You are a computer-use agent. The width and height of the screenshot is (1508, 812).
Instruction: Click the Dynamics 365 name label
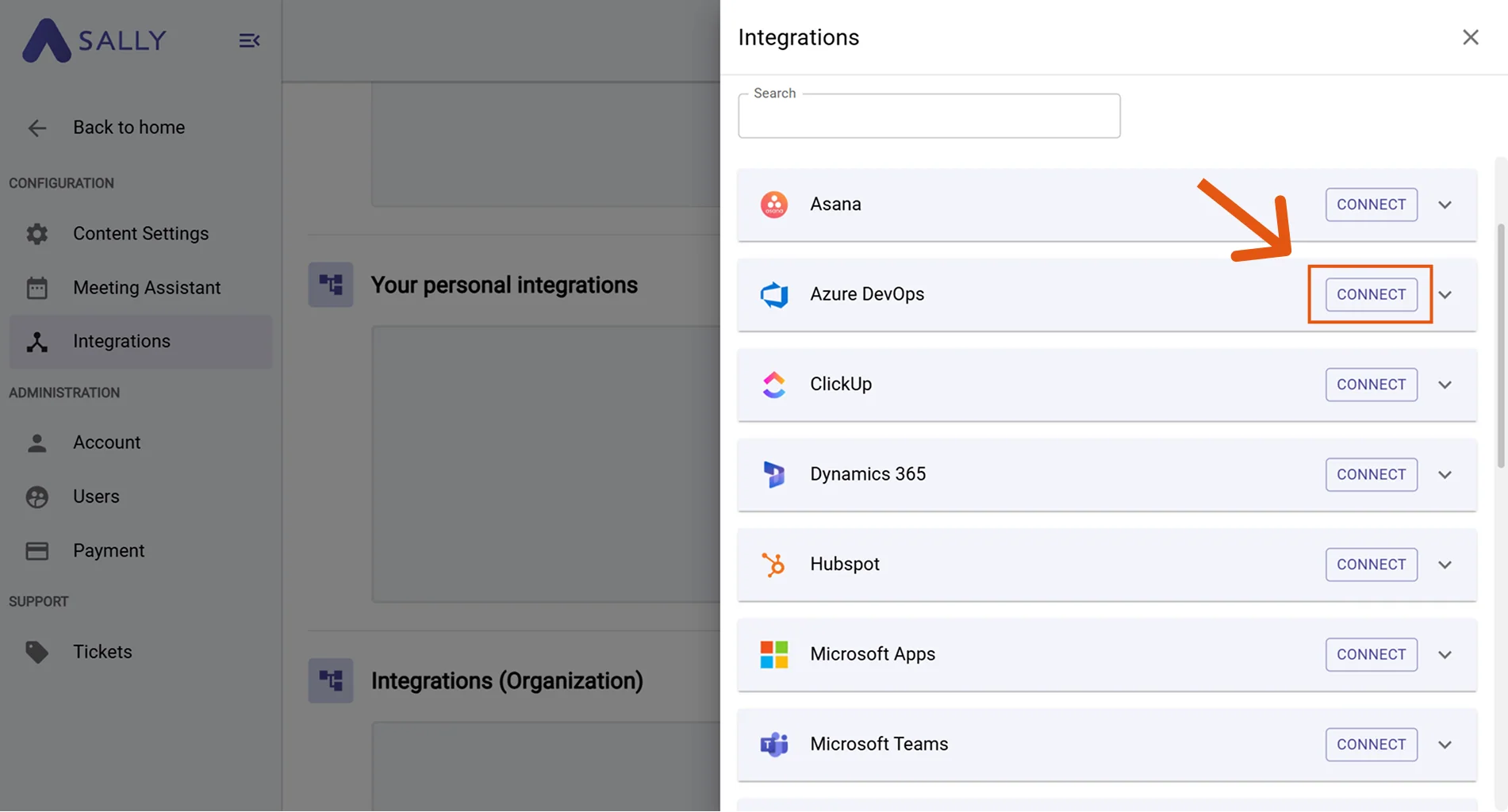pos(868,474)
